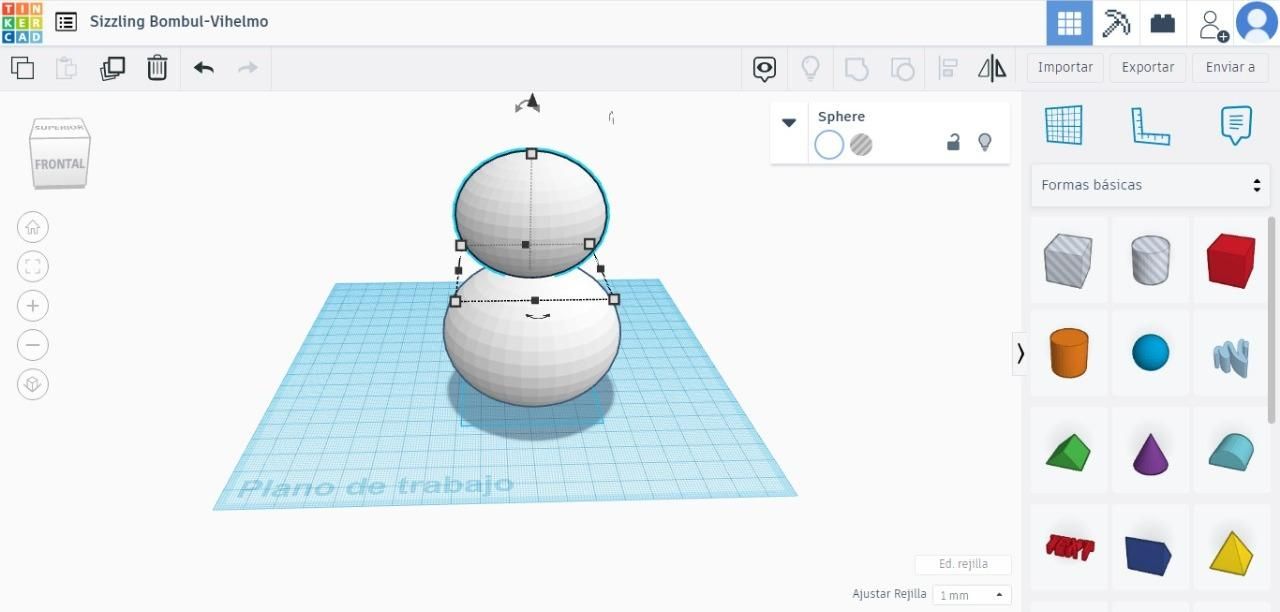Click the Home view icon
1280x612 pixels.
point(33,227)
